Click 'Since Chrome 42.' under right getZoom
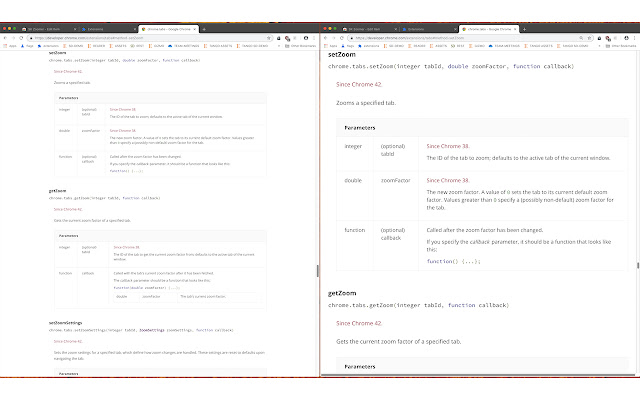 [359, 323]
